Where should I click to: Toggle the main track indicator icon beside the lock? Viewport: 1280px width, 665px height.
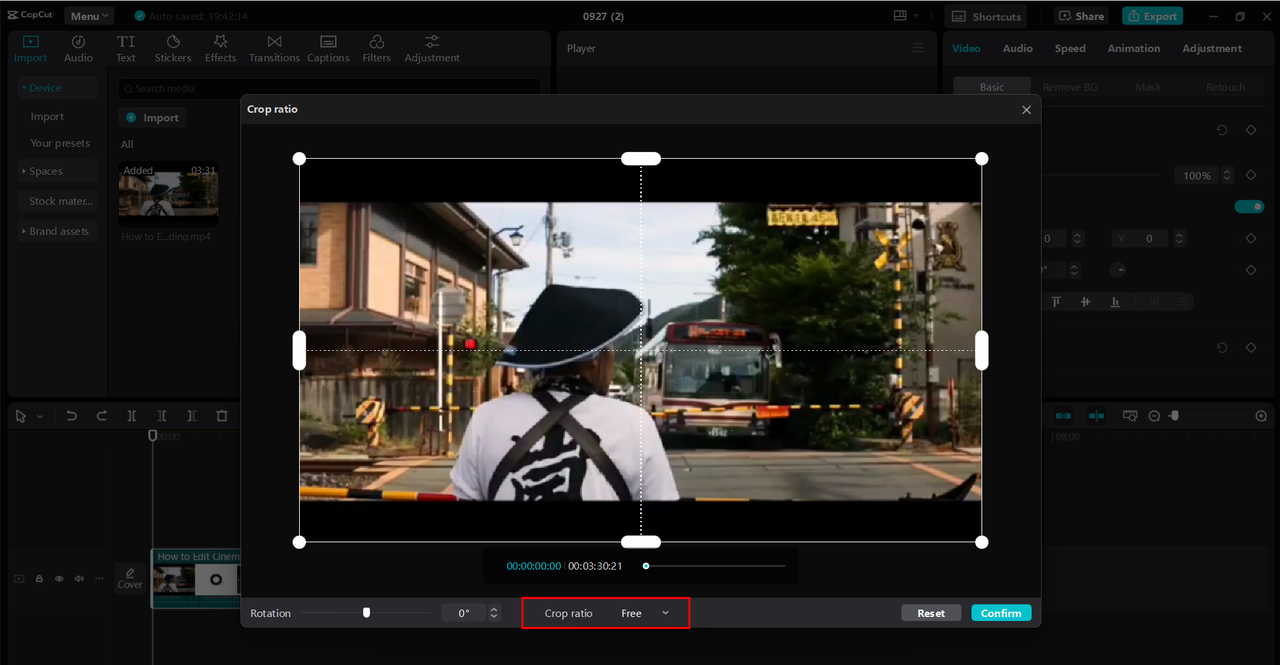[x=19, y=578]
